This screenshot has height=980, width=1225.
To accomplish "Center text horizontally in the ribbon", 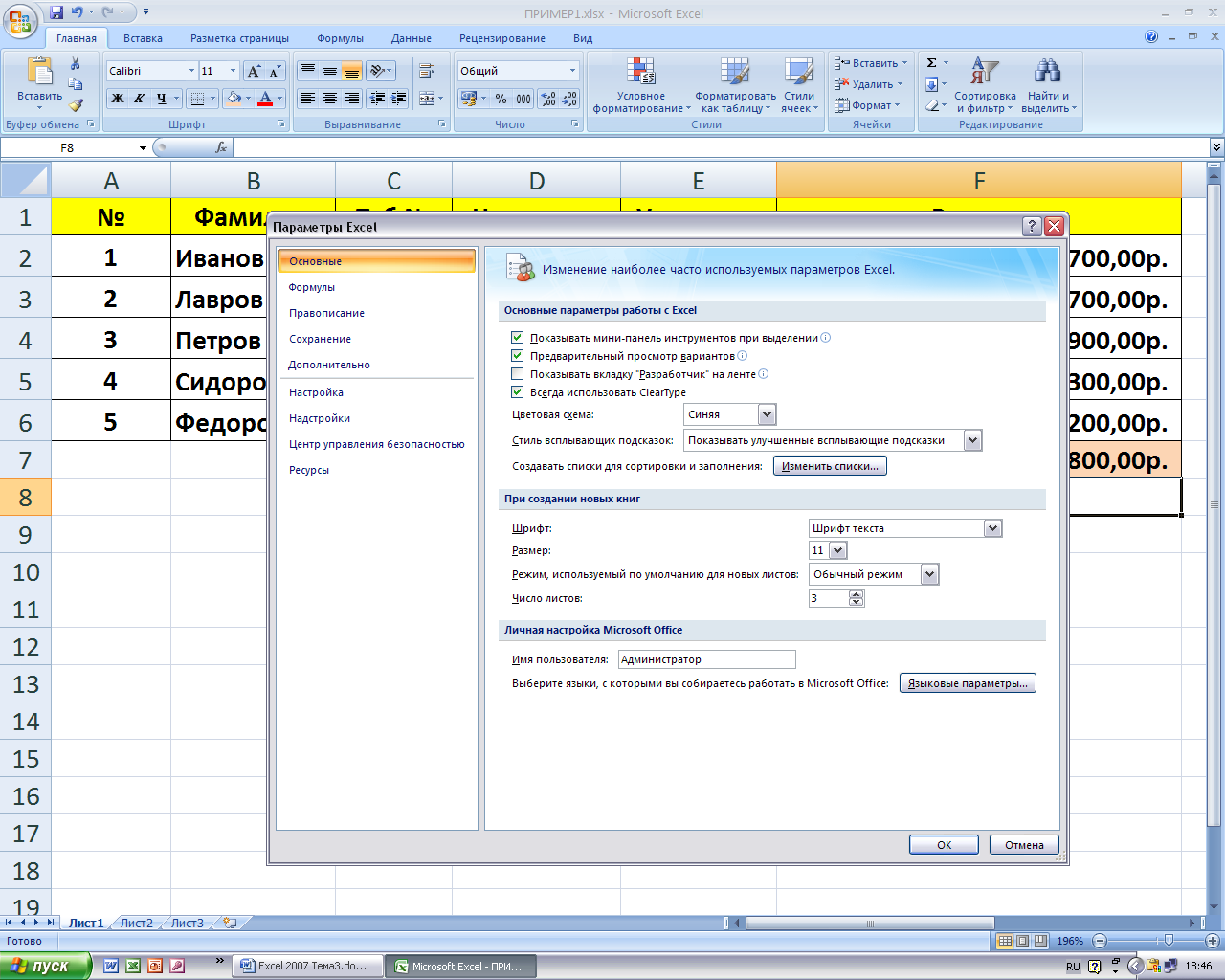I will [x=330, y=98].
